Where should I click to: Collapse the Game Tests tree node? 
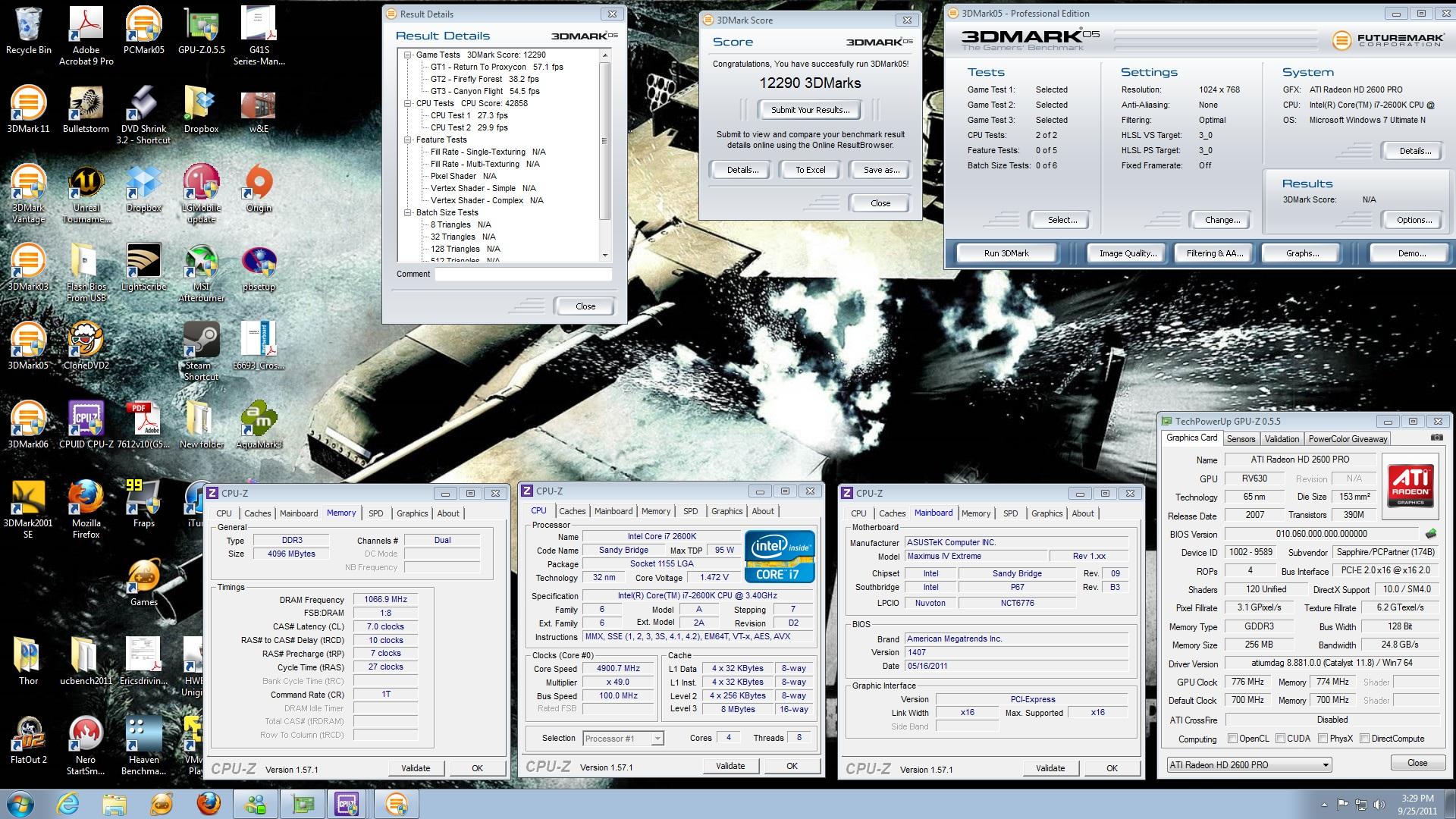click(408, 55)
